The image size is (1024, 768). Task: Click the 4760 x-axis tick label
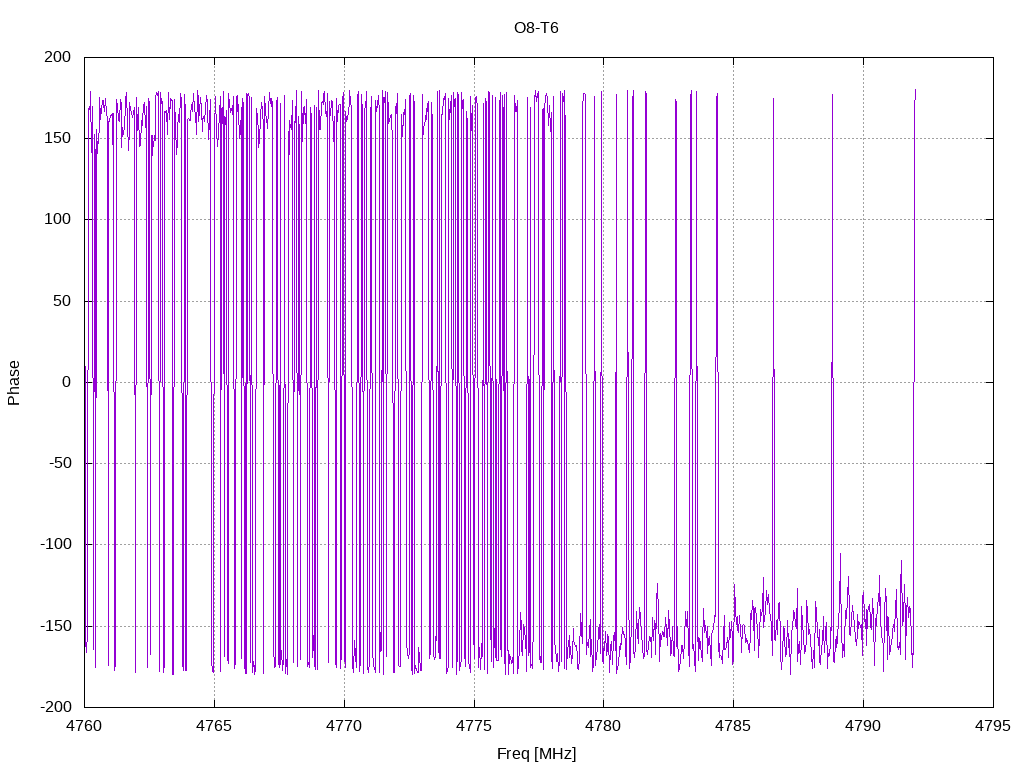(84, 726)
